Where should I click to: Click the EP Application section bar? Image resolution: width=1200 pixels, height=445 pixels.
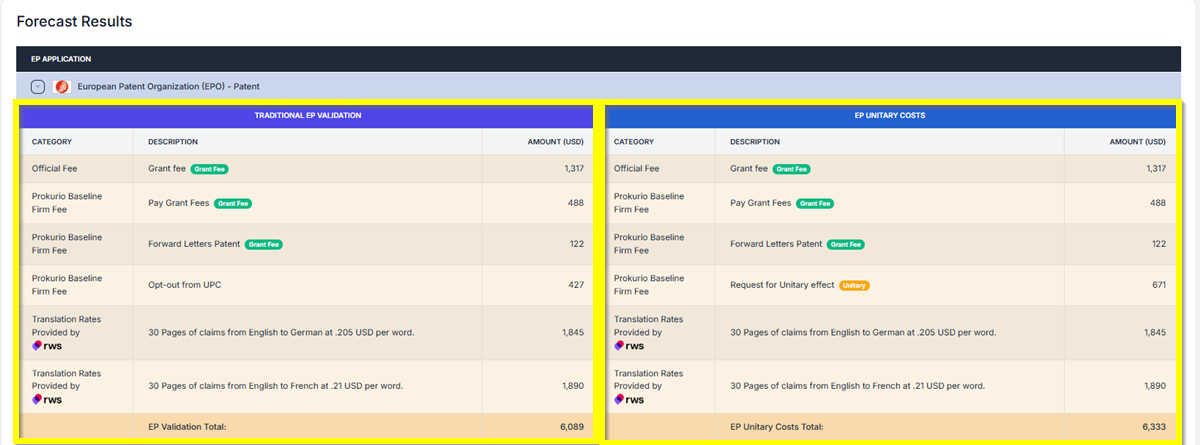point(599,59)
